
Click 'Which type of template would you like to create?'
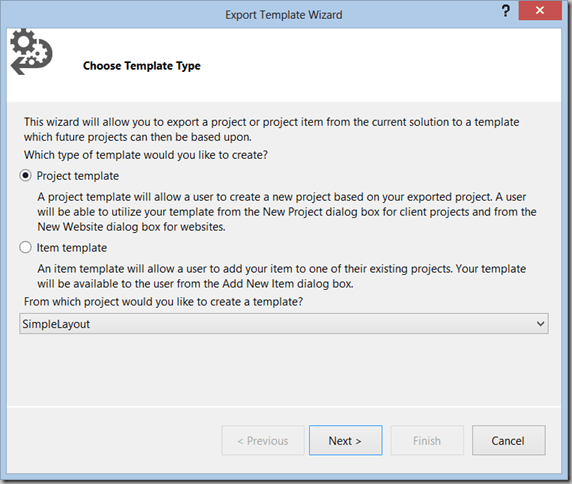146,155
